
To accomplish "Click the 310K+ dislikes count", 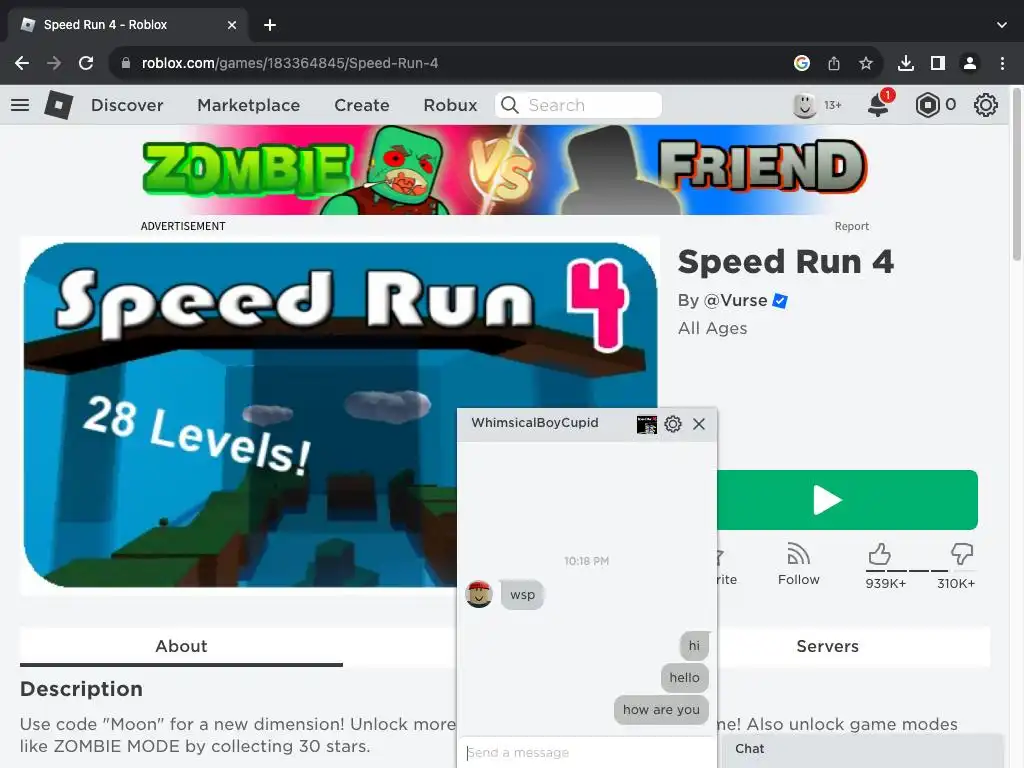I will pyautogui.click(x=956, y=584).
